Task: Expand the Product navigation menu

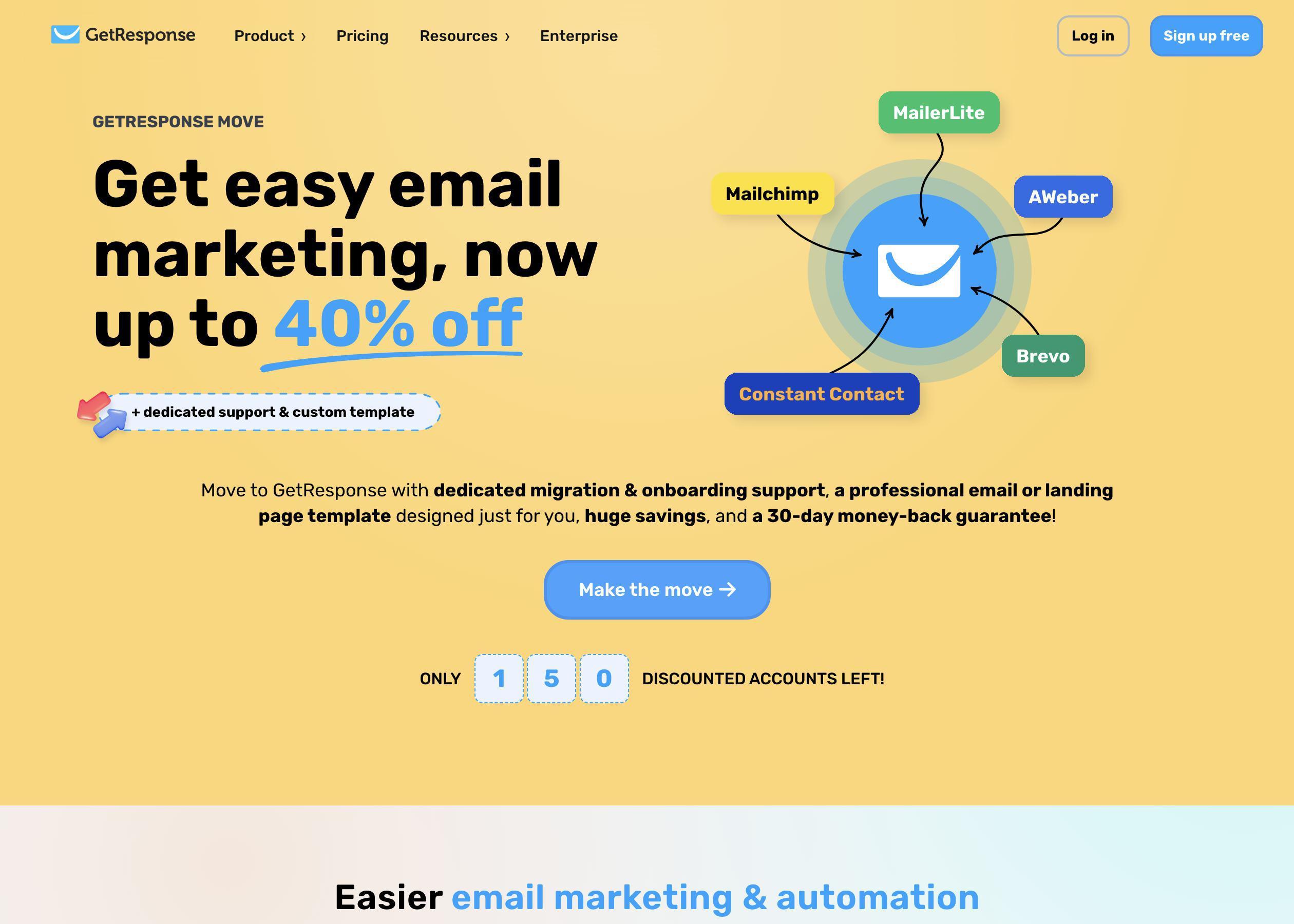Action: point(270,36)
